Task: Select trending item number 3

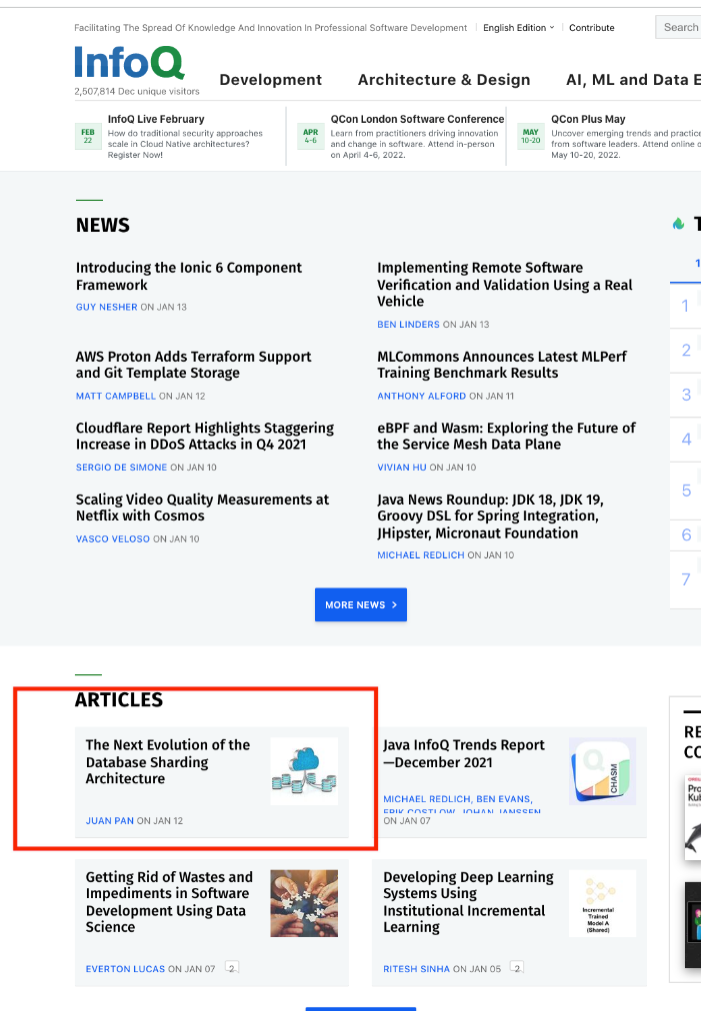Action: point(686,395)
